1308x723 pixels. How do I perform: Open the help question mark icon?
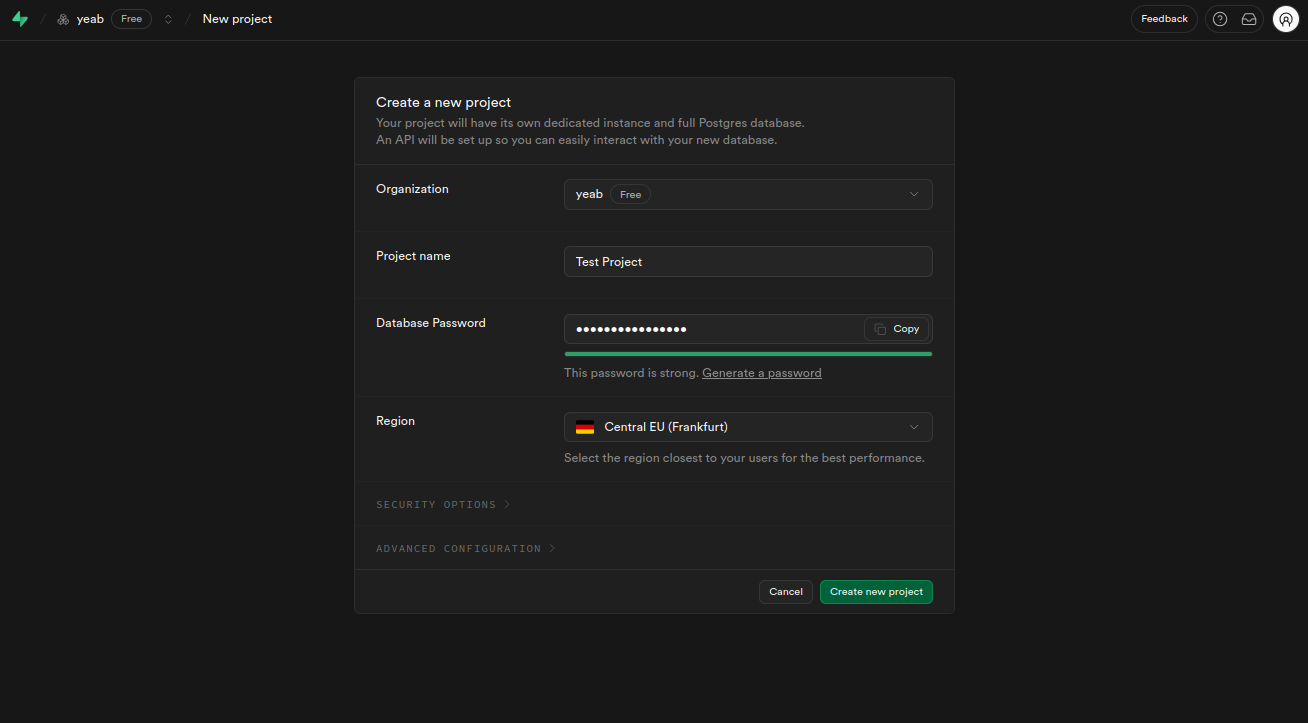pos(1220,19)
